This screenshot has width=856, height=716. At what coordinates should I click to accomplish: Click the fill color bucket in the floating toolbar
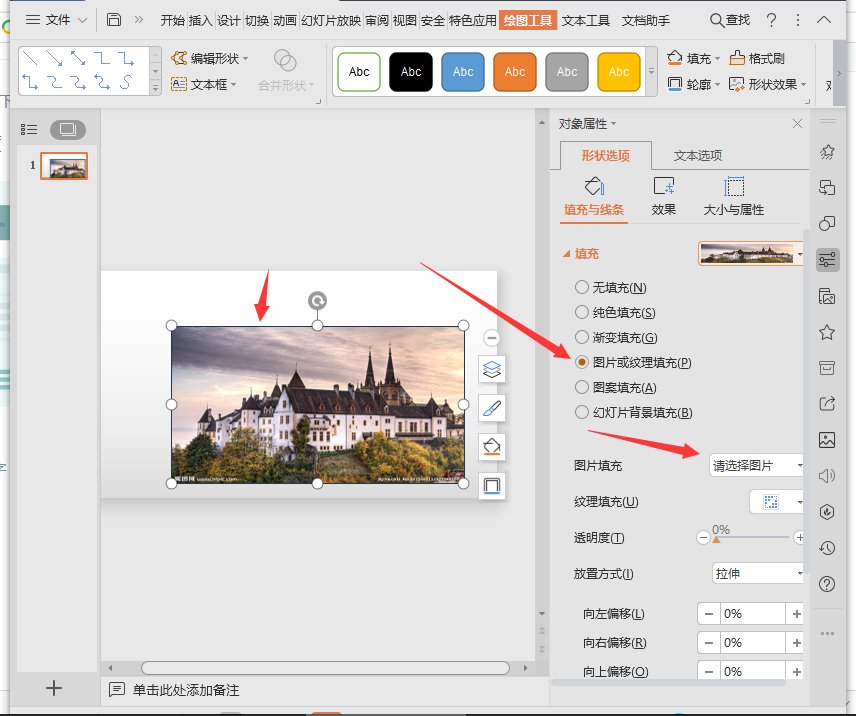pyautogui.click(x=491, y=447)
